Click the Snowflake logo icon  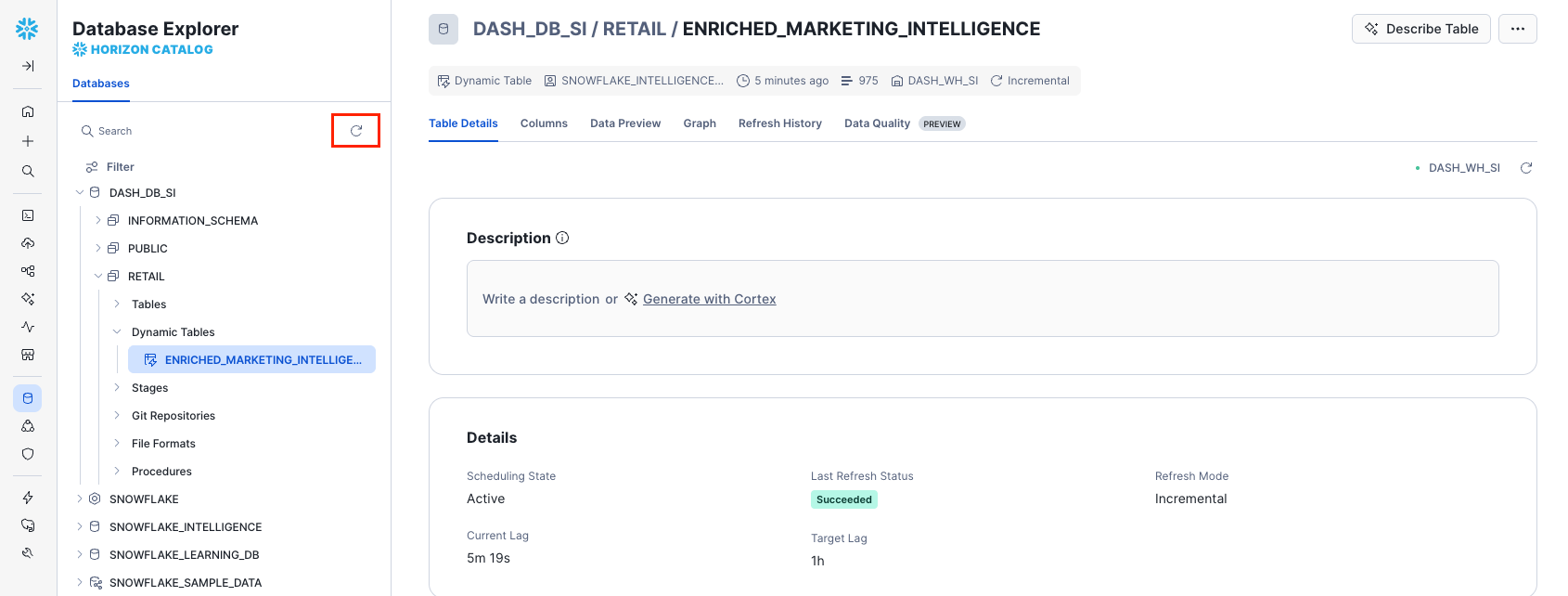tap(27, 29)
